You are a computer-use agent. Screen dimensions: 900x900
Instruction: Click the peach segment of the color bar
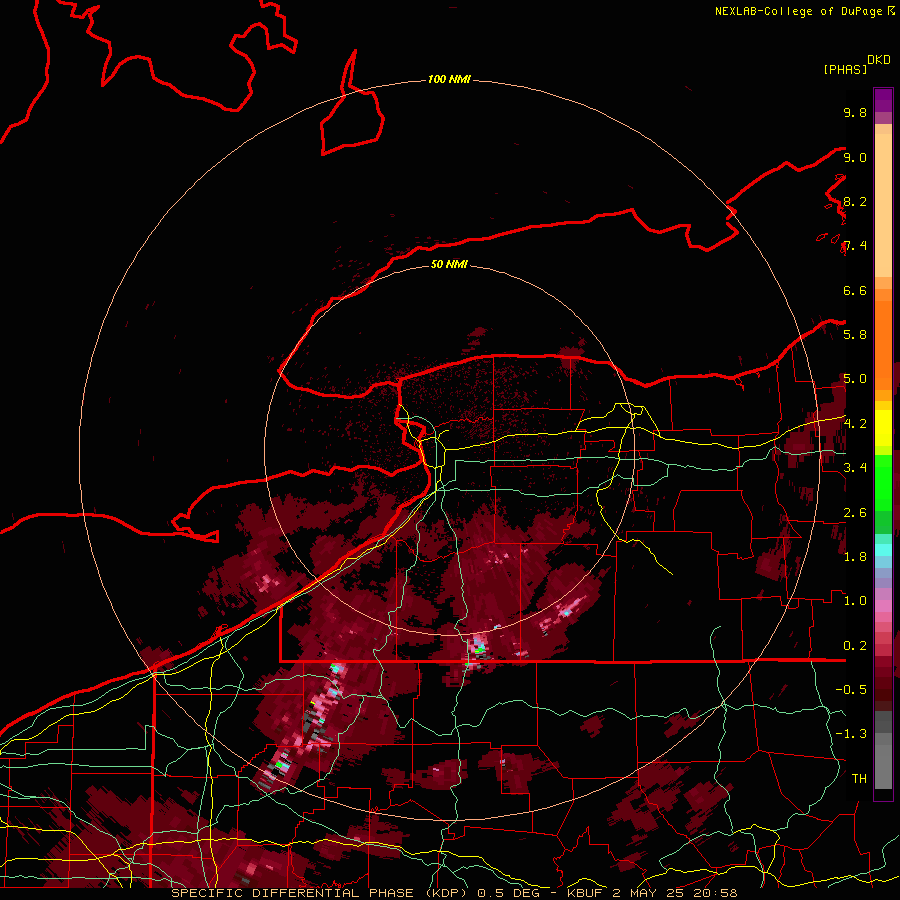883,204
